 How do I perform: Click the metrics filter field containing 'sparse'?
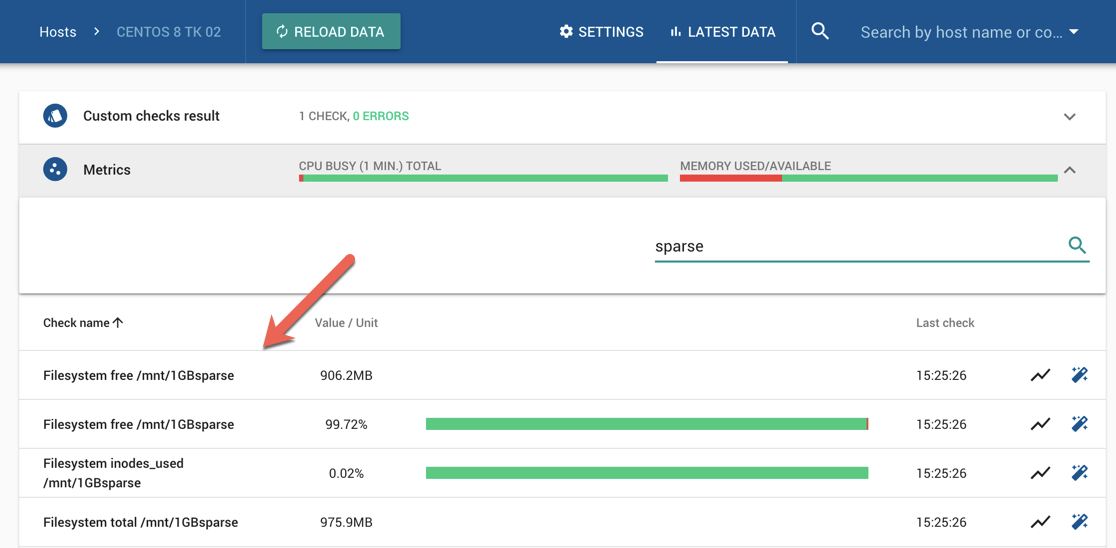[x=855, y=246]
